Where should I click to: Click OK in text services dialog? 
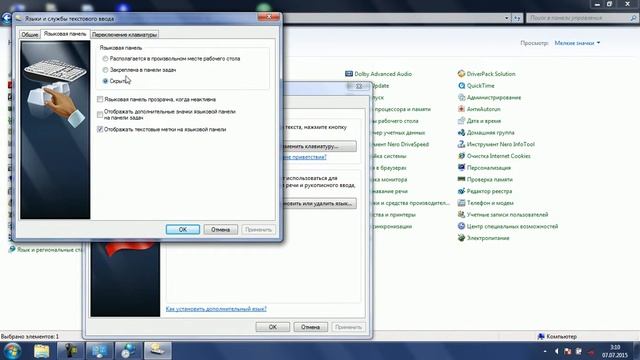[x=183, y=229]
